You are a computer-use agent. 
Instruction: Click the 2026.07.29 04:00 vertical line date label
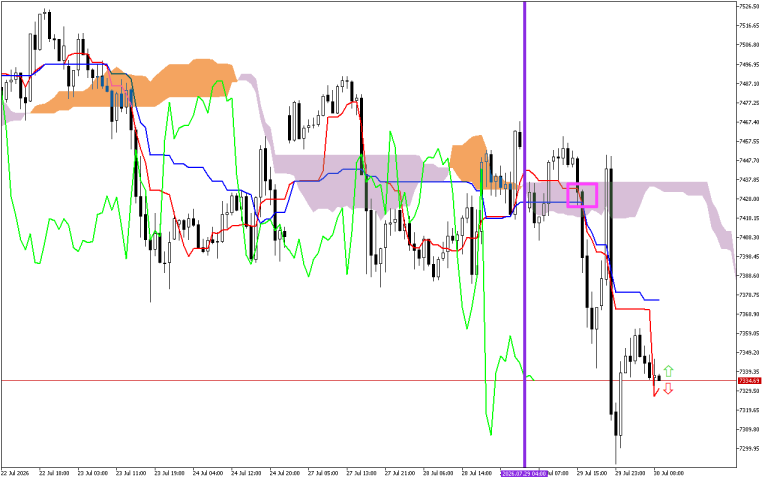coord(523,474)
